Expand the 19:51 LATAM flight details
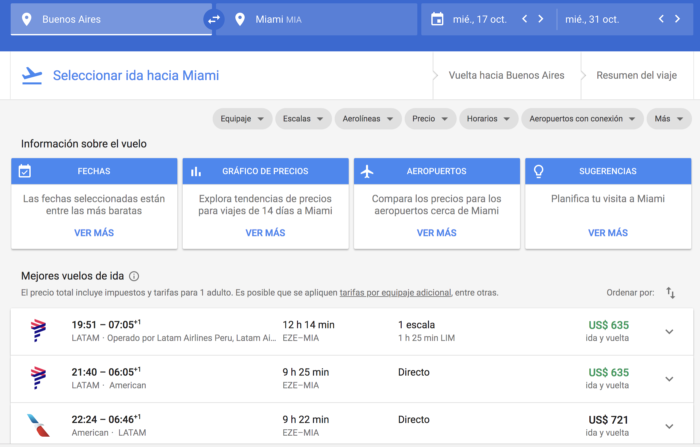Screen dimensions: 700x447 click(669, 331)
